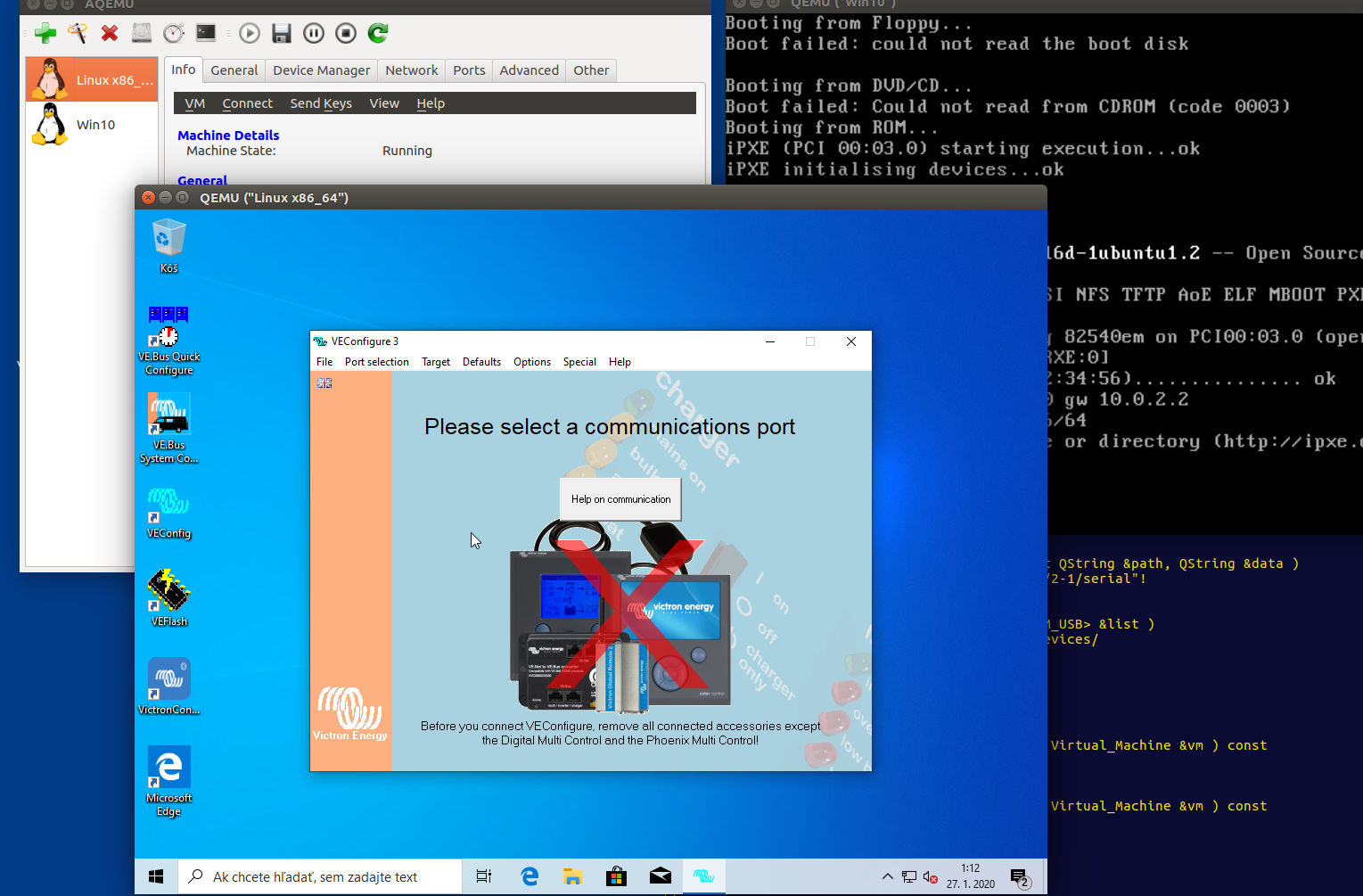This screenshot has height=896, width=1363.
Task: Expand the hidden system tray icons chevron
Action: click(887, 877)
